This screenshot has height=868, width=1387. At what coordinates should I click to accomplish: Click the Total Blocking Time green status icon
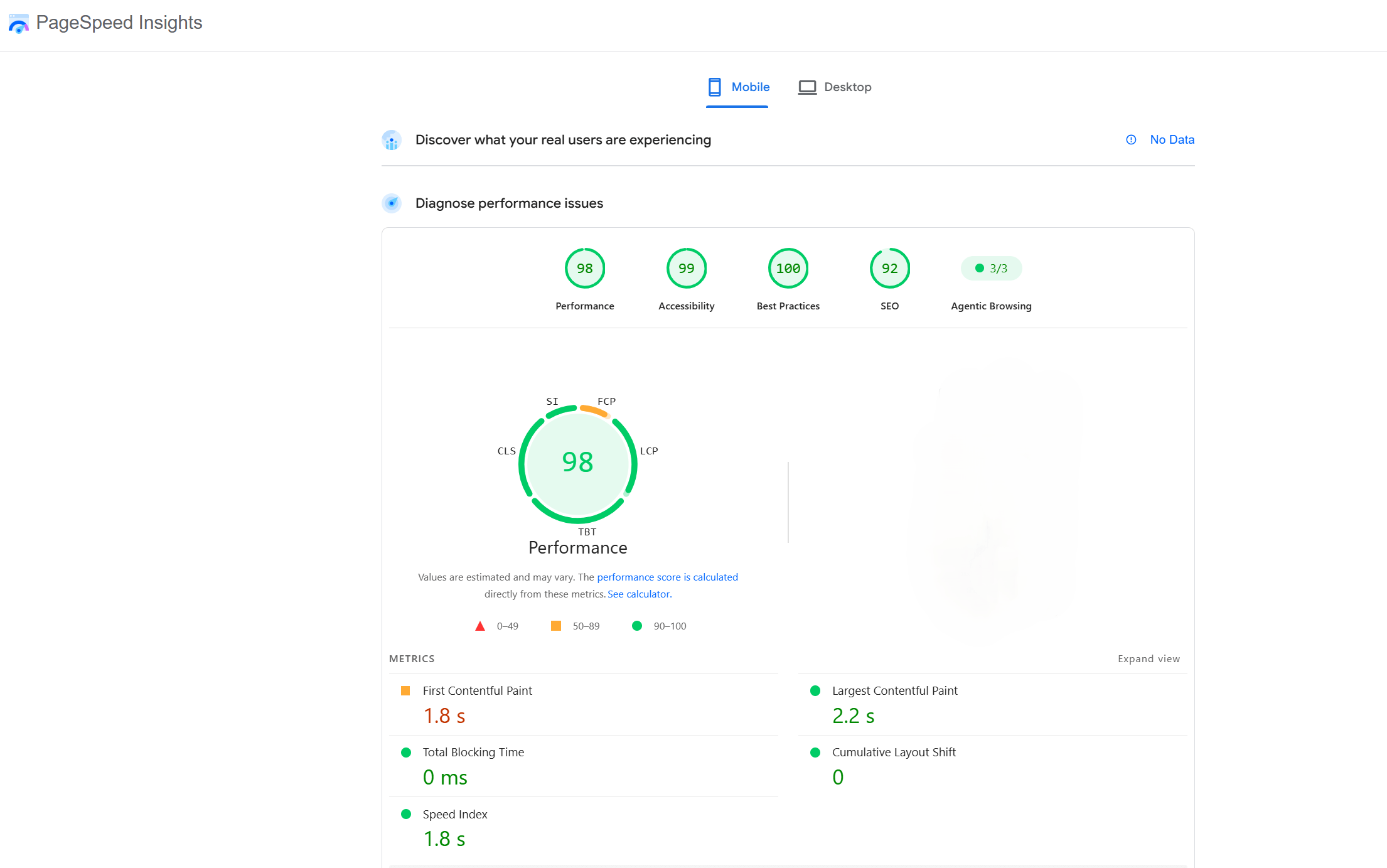click(406, 753)
